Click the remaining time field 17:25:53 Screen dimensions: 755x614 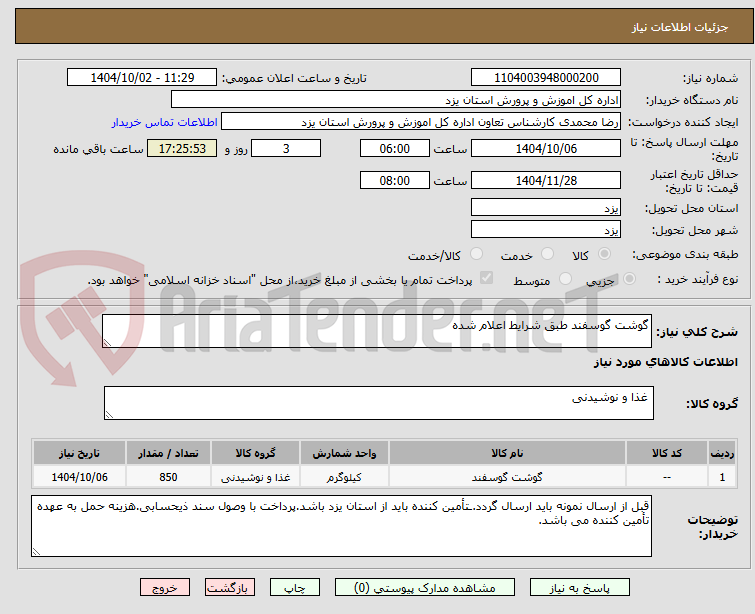tap(182, 148)
